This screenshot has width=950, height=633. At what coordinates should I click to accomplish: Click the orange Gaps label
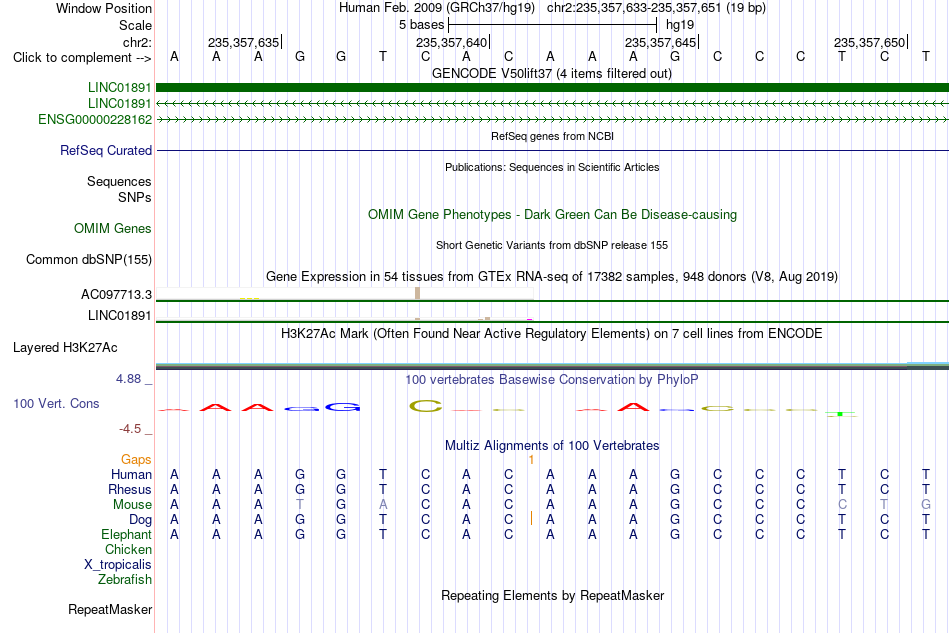tap(136, 460)
